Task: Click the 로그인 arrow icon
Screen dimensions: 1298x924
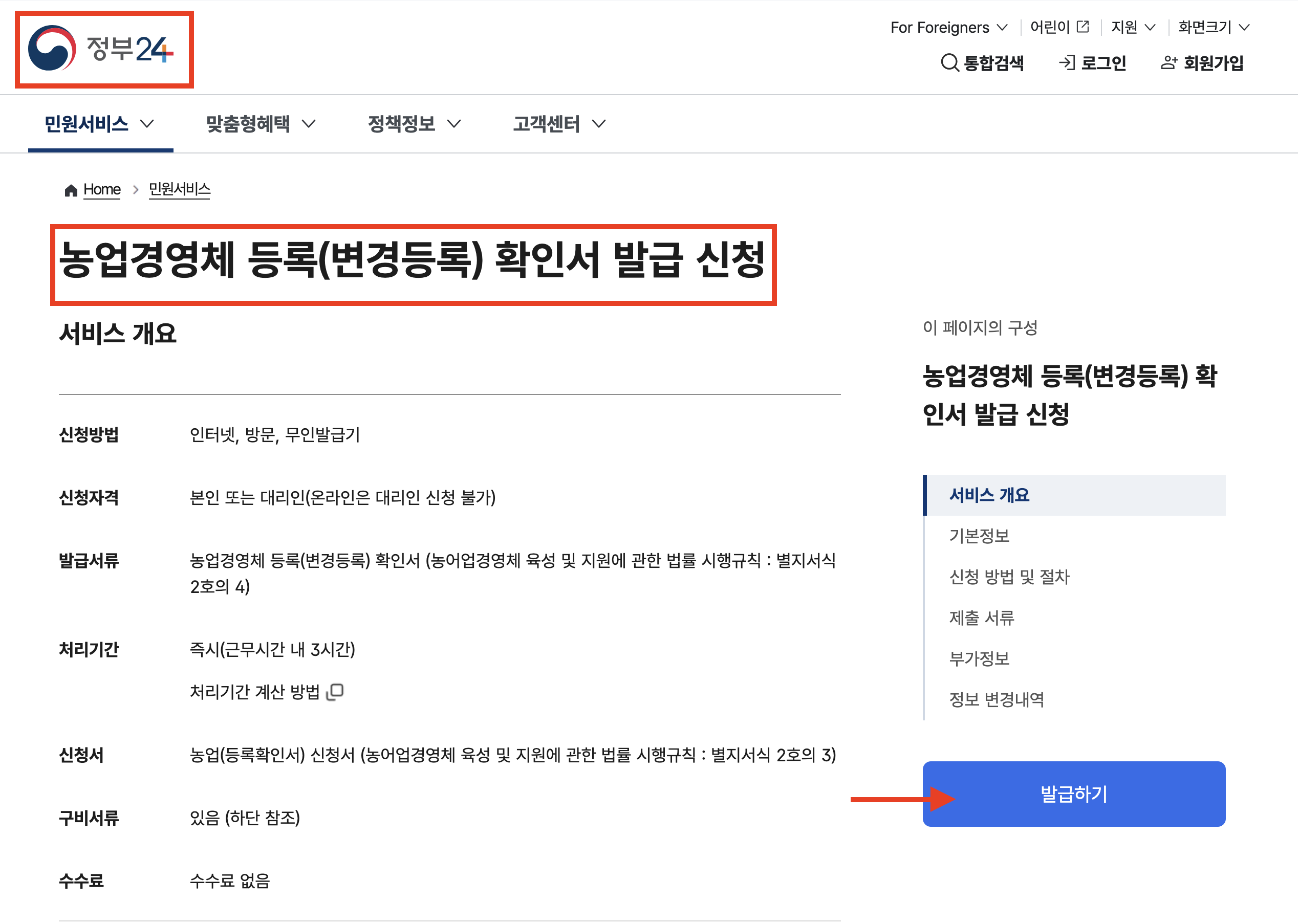Action: (x=1067, y=62)
